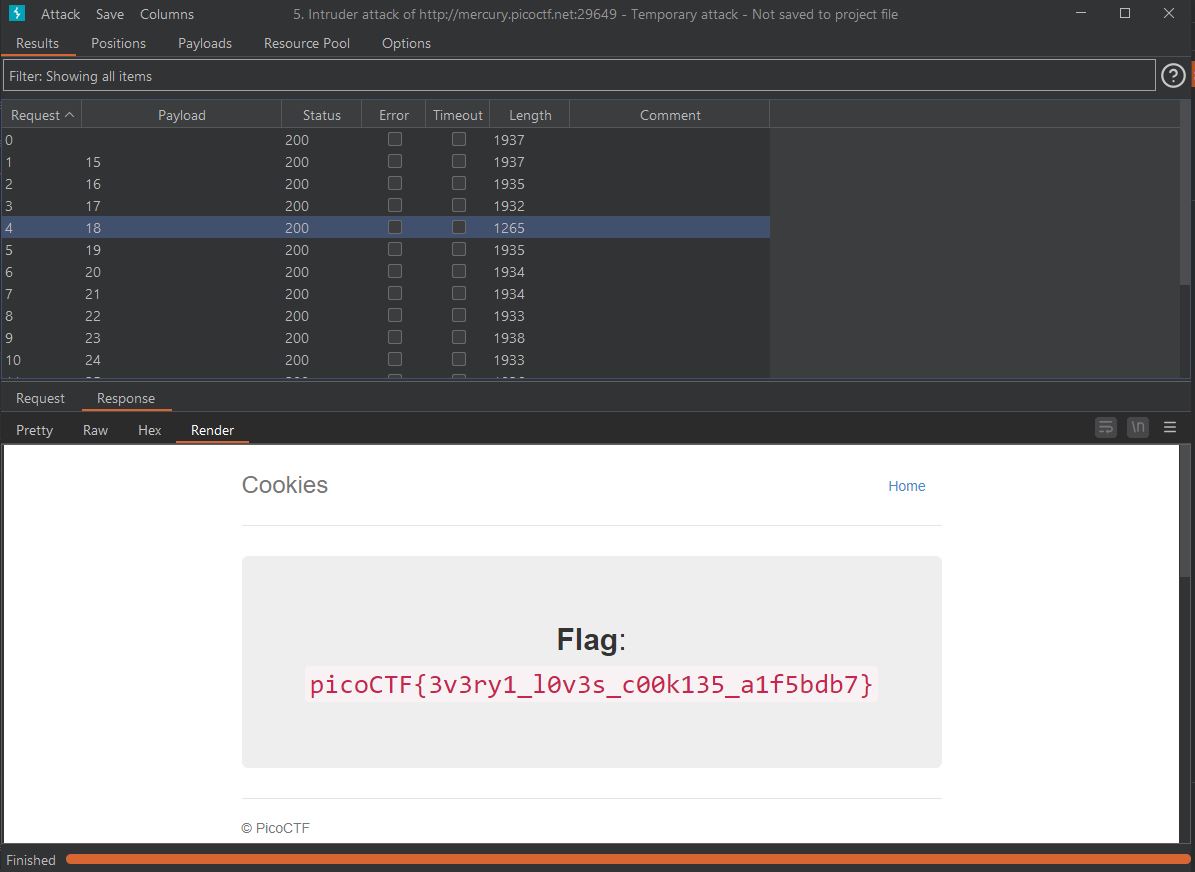The height and width of the screenshot is (872, 1195).
Task: Switch to Raw response view
Action: (x=95, y=431)
